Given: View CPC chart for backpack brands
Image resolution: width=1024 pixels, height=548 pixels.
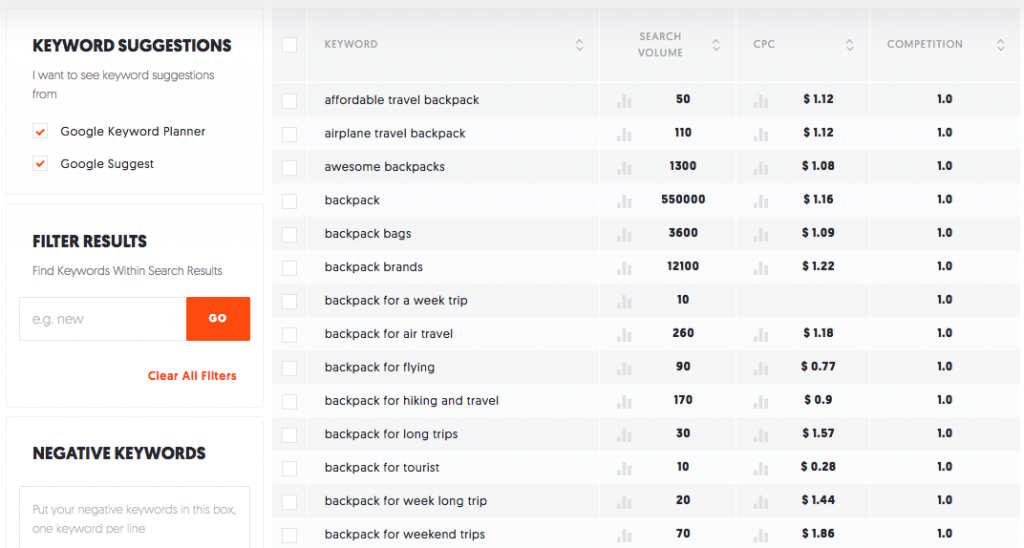Looking at the screenshot, I should click(x=761, y=268).
